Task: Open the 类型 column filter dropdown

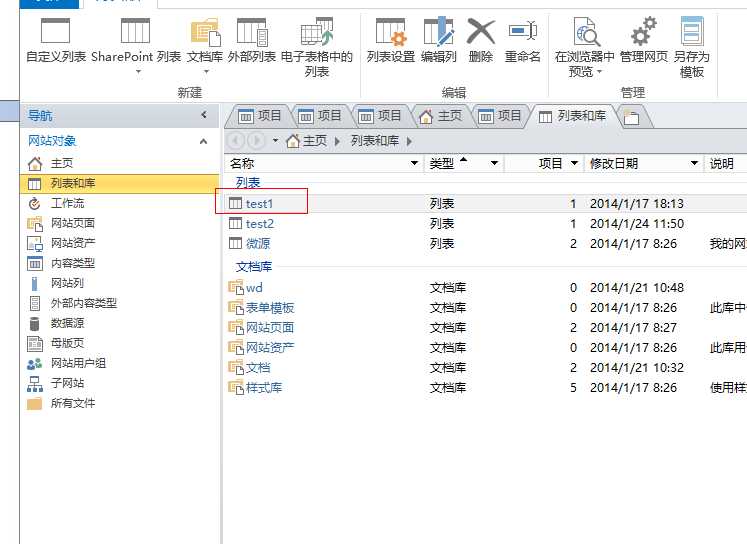Action: 495,163
